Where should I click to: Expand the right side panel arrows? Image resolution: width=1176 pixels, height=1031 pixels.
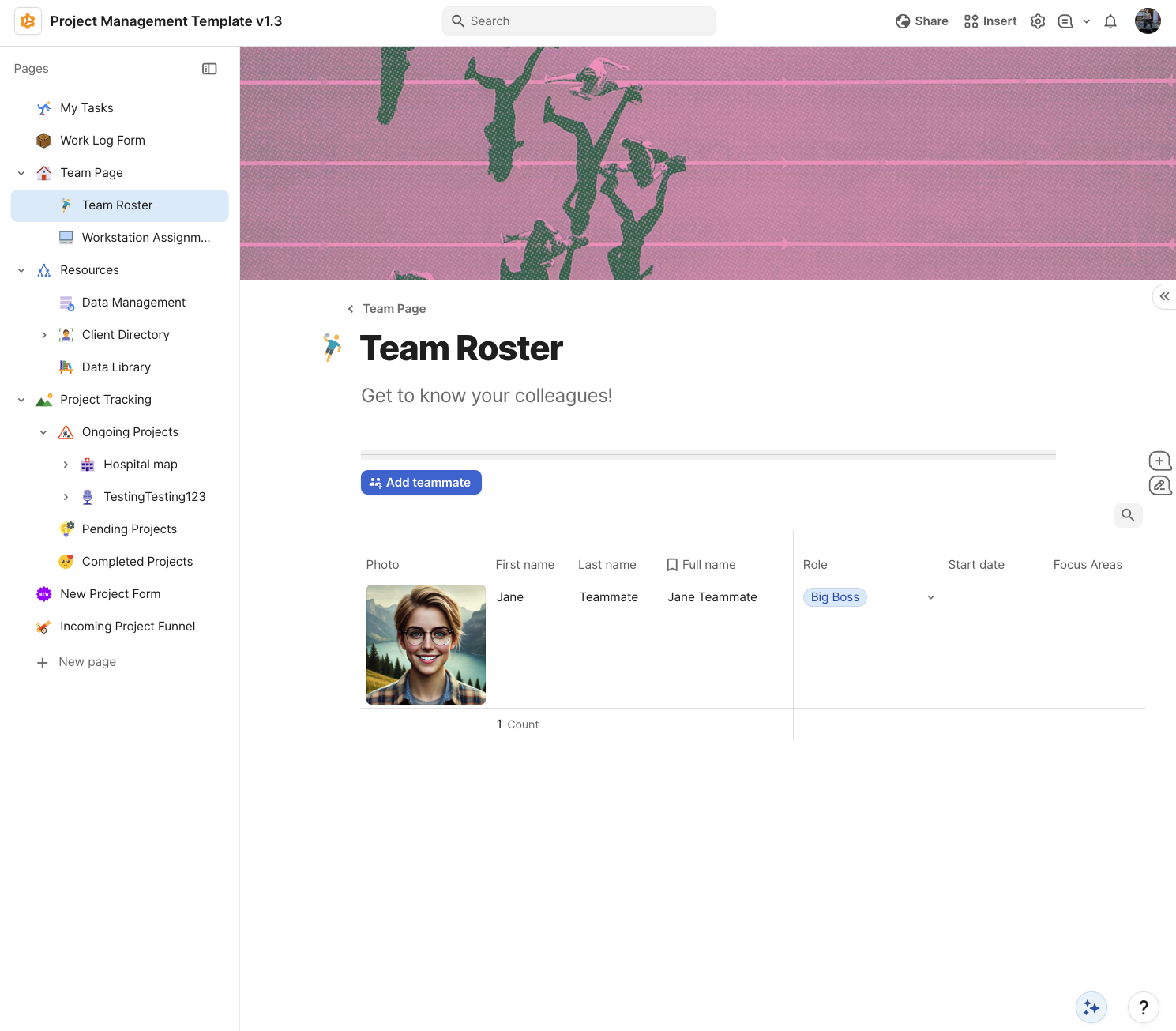1164,296
